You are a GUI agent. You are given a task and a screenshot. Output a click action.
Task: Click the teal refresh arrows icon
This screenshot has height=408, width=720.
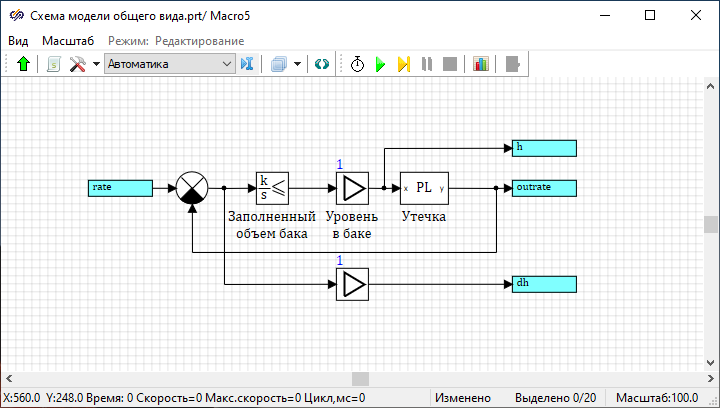coord(321,64)
